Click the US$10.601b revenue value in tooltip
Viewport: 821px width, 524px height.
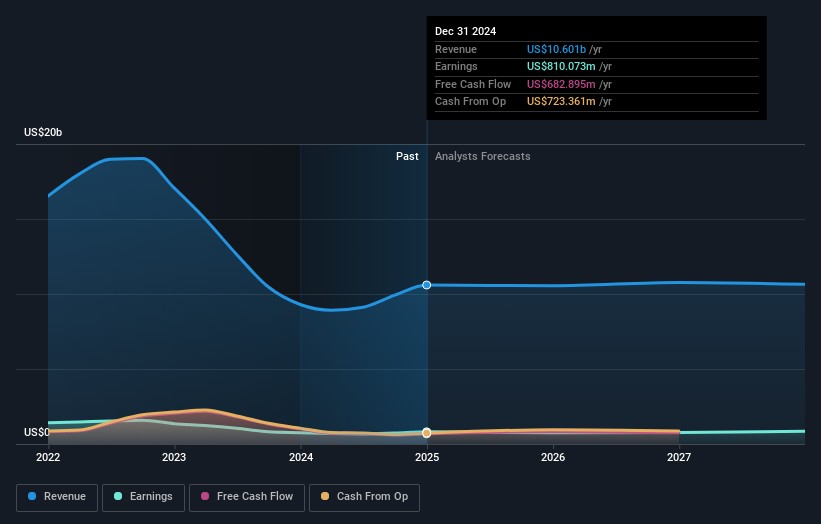[x=558, y=50]
